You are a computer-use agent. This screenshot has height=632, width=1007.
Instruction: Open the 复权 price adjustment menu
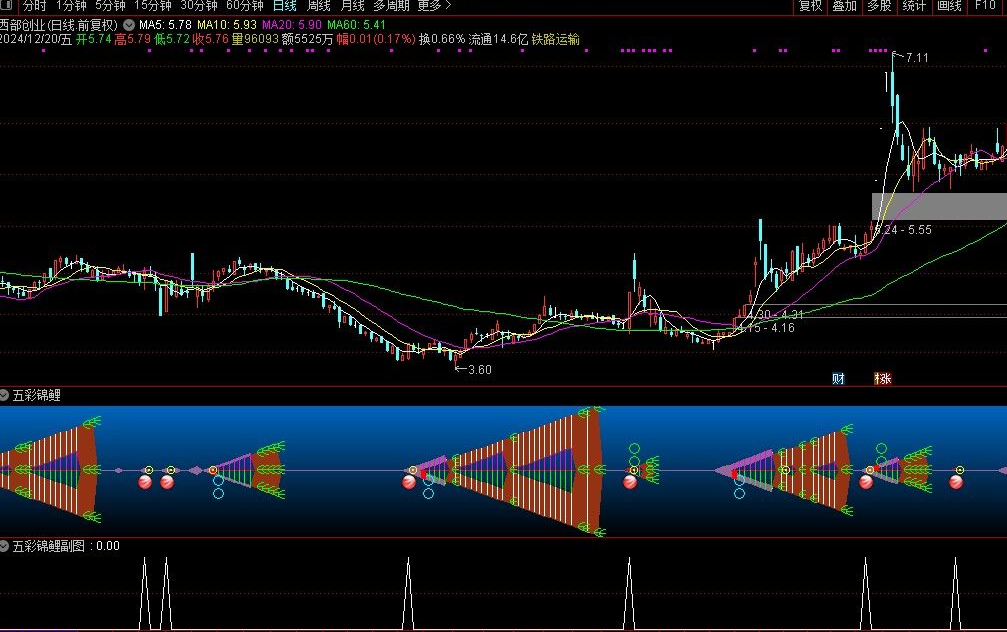point(810,6)
